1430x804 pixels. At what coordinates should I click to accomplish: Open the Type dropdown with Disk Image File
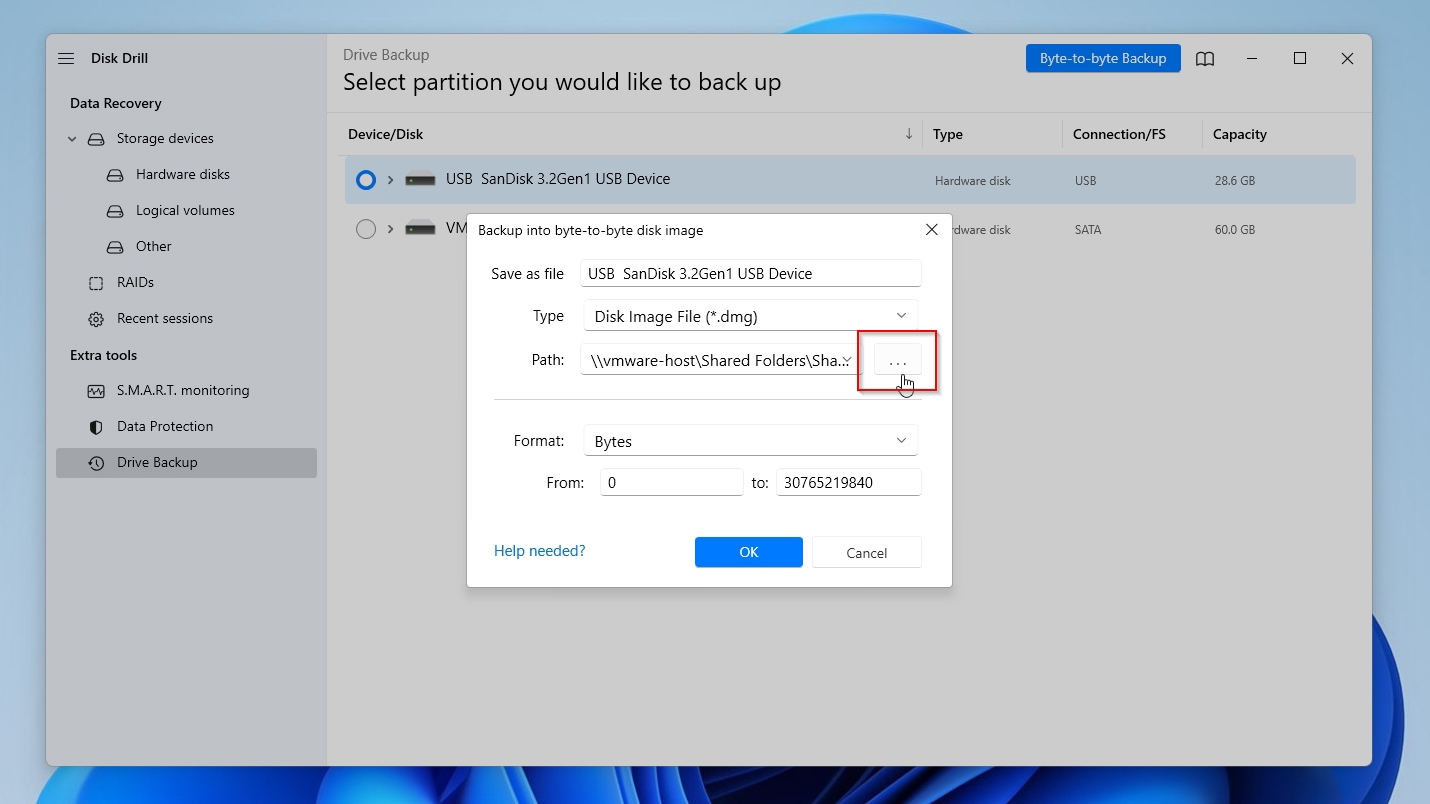click(x=750, y=316)
